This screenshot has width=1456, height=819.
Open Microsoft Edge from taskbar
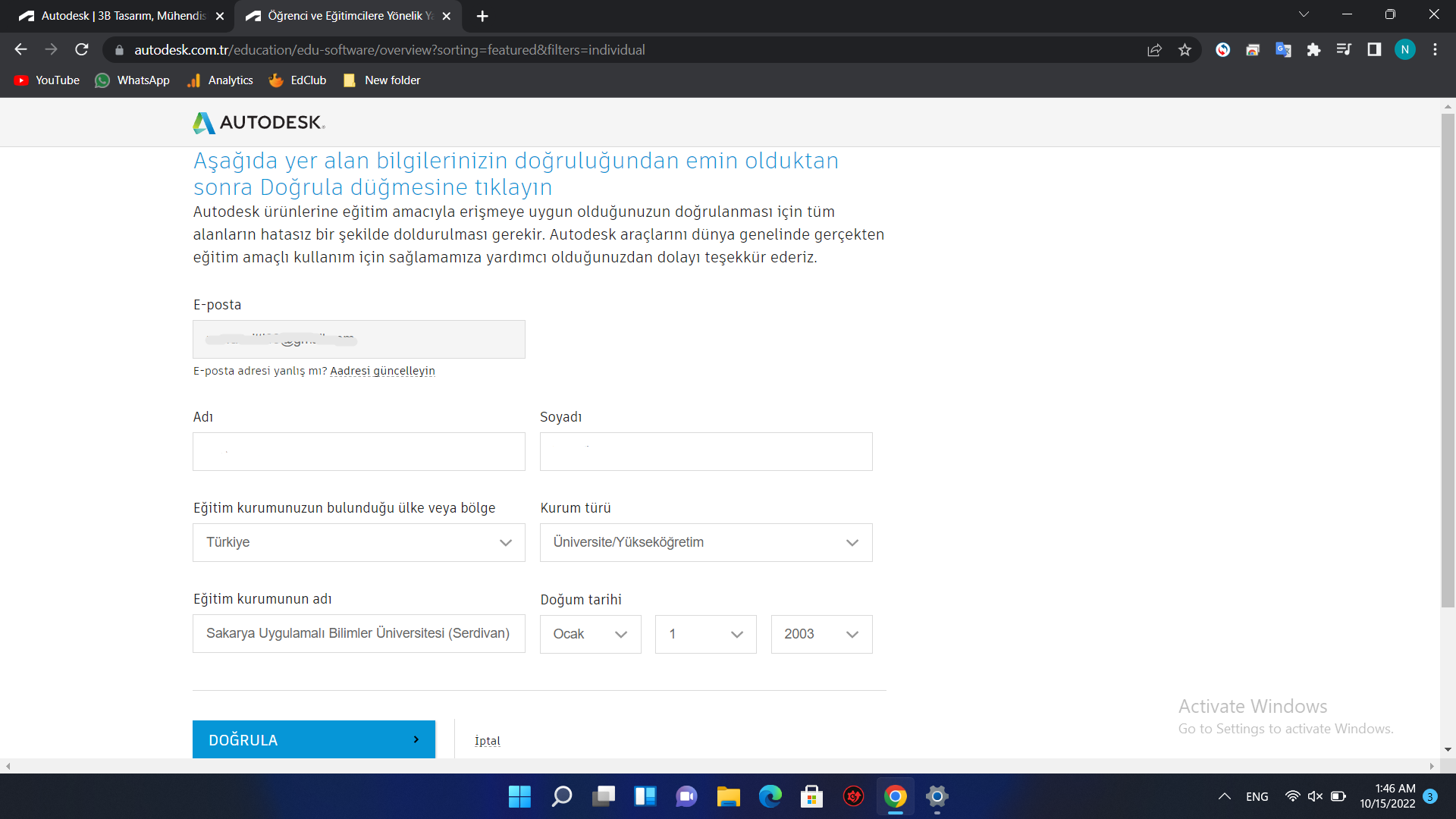tap(770, 796)
